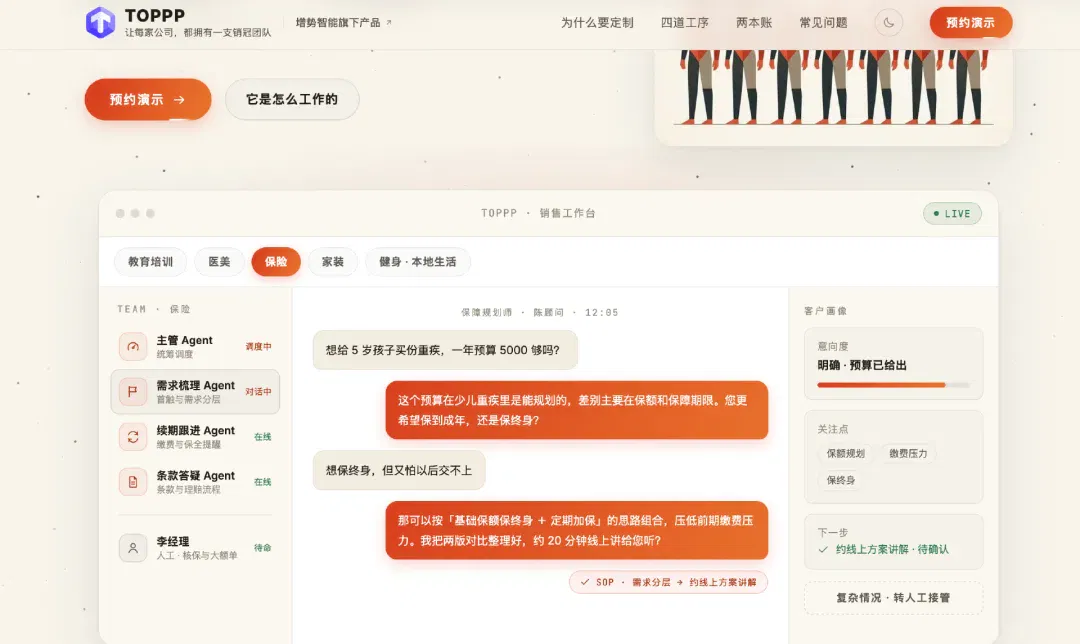Click the LIVE status badge
Viewport: 1080px width, 644px height.
click(953, 214)
